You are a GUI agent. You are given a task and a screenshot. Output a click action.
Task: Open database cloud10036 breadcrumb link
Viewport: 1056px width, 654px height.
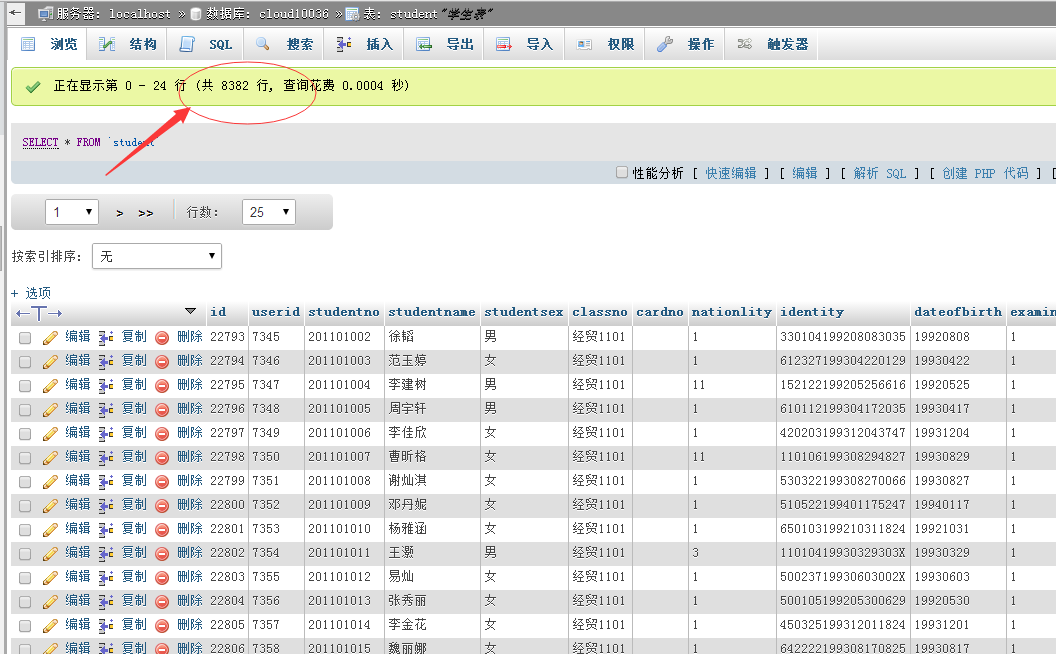coord(294,13)
